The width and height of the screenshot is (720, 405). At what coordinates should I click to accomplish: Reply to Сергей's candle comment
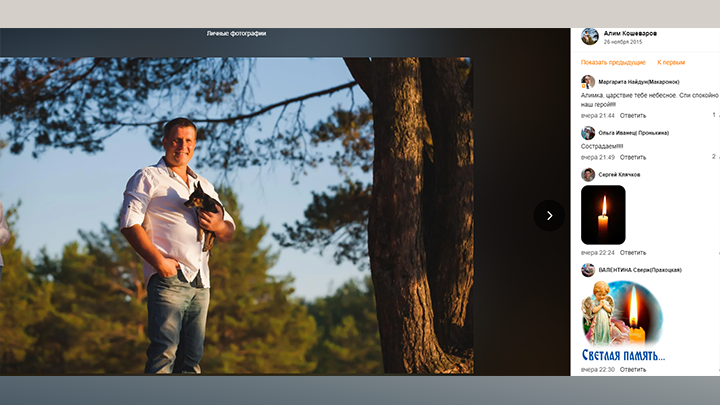tap(633, 252)
